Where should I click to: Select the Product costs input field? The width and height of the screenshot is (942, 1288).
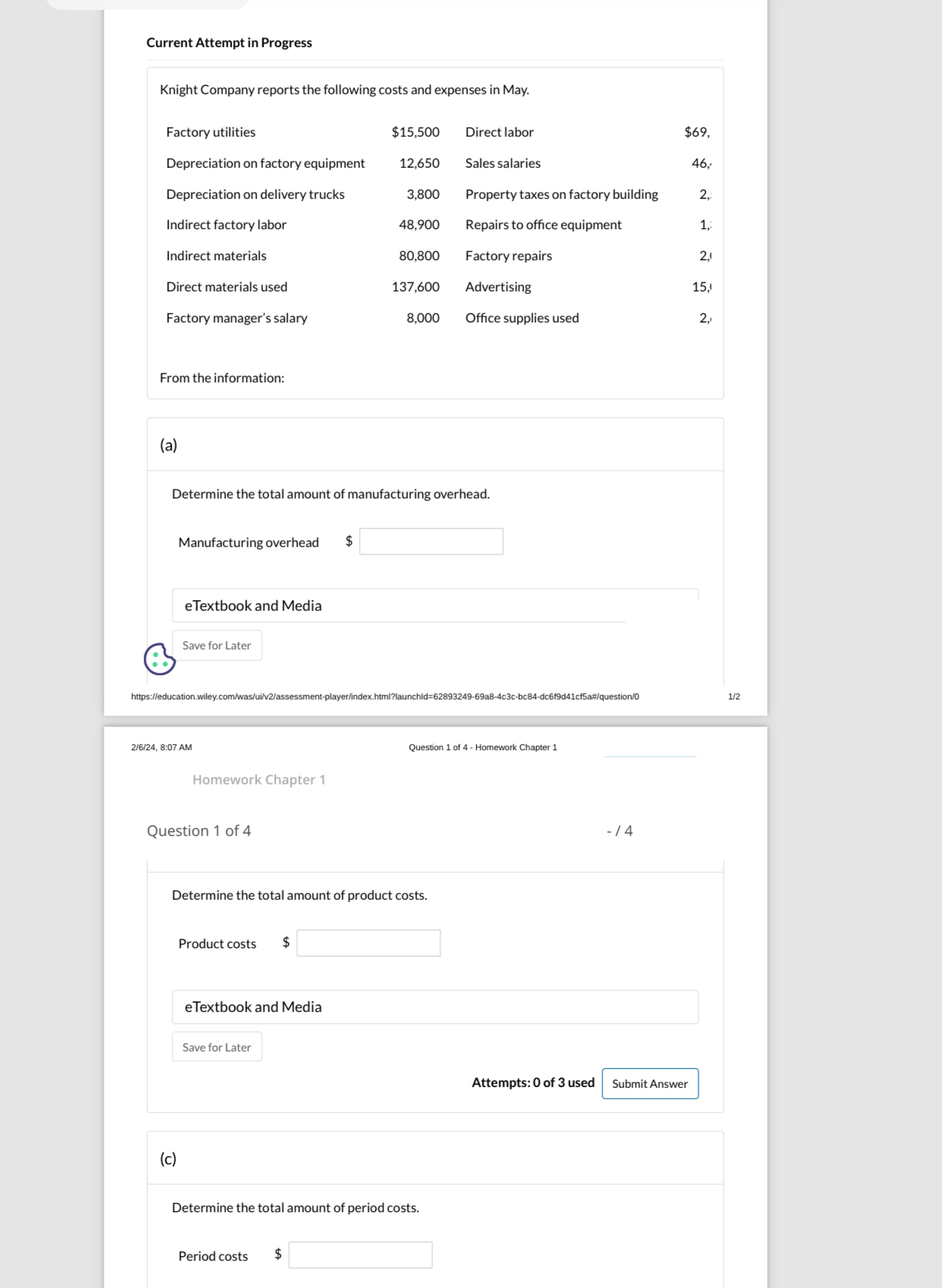[x=369, y=943]
